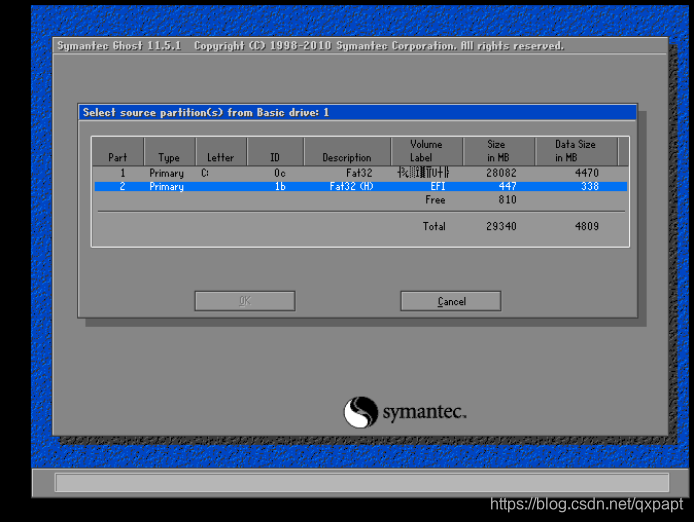Click the Symantec Ghost 11.5.1 title text
This screenshot has width=694, height=523.
[x=120, y=46]
